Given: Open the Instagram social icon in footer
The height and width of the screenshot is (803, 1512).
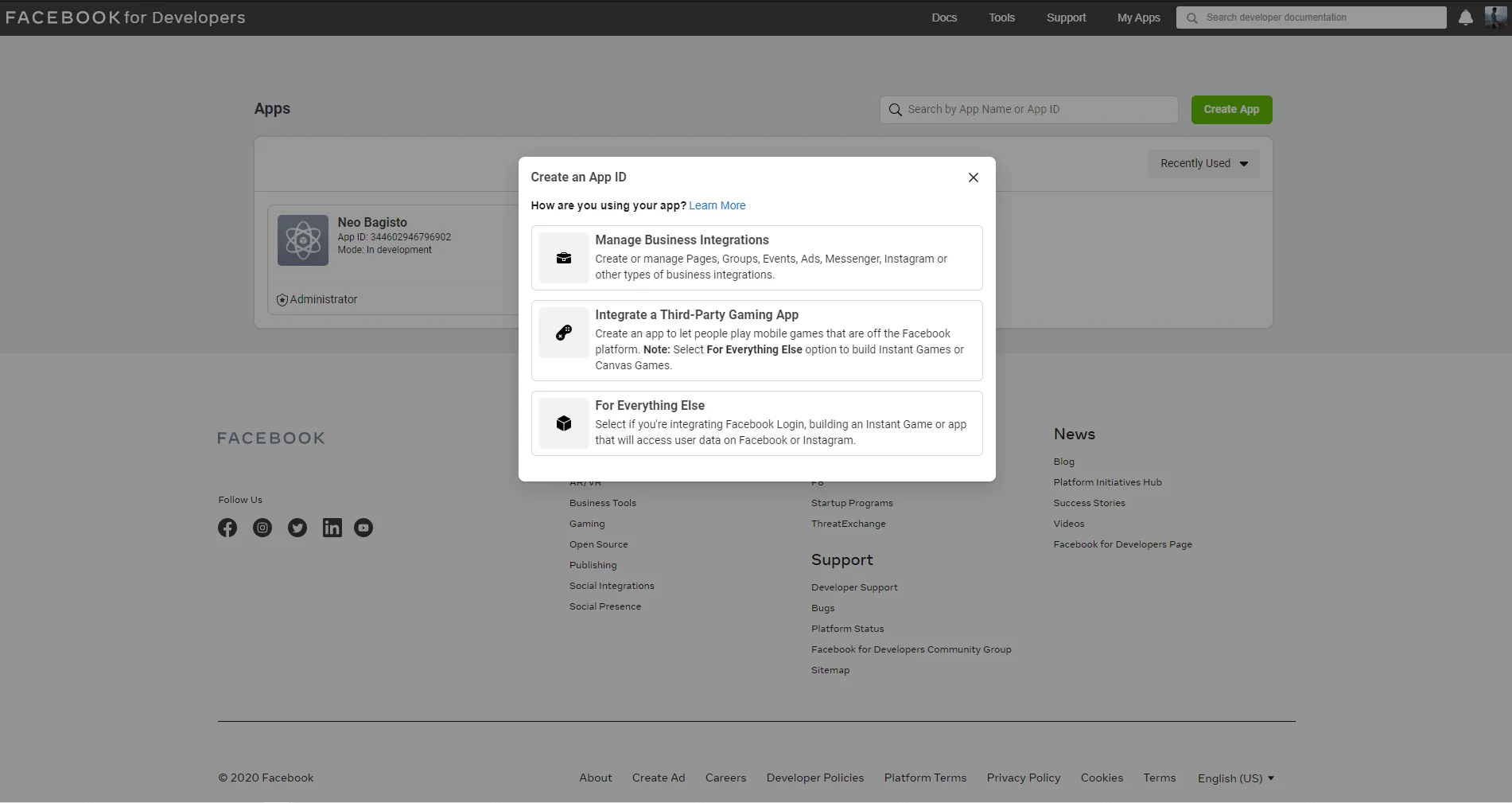Looking at the screenshot, I should (x=262, y=528).
